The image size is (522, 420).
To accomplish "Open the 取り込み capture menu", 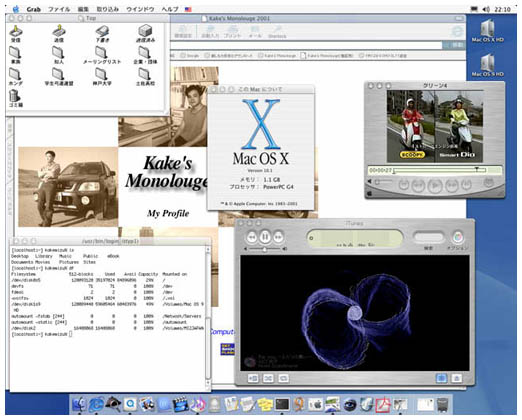I will [107, 9].
